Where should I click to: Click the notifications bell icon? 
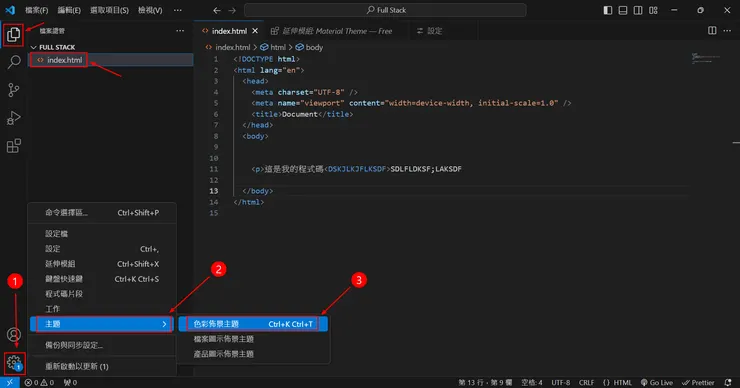pyautogui.click(x=728, y=382)
